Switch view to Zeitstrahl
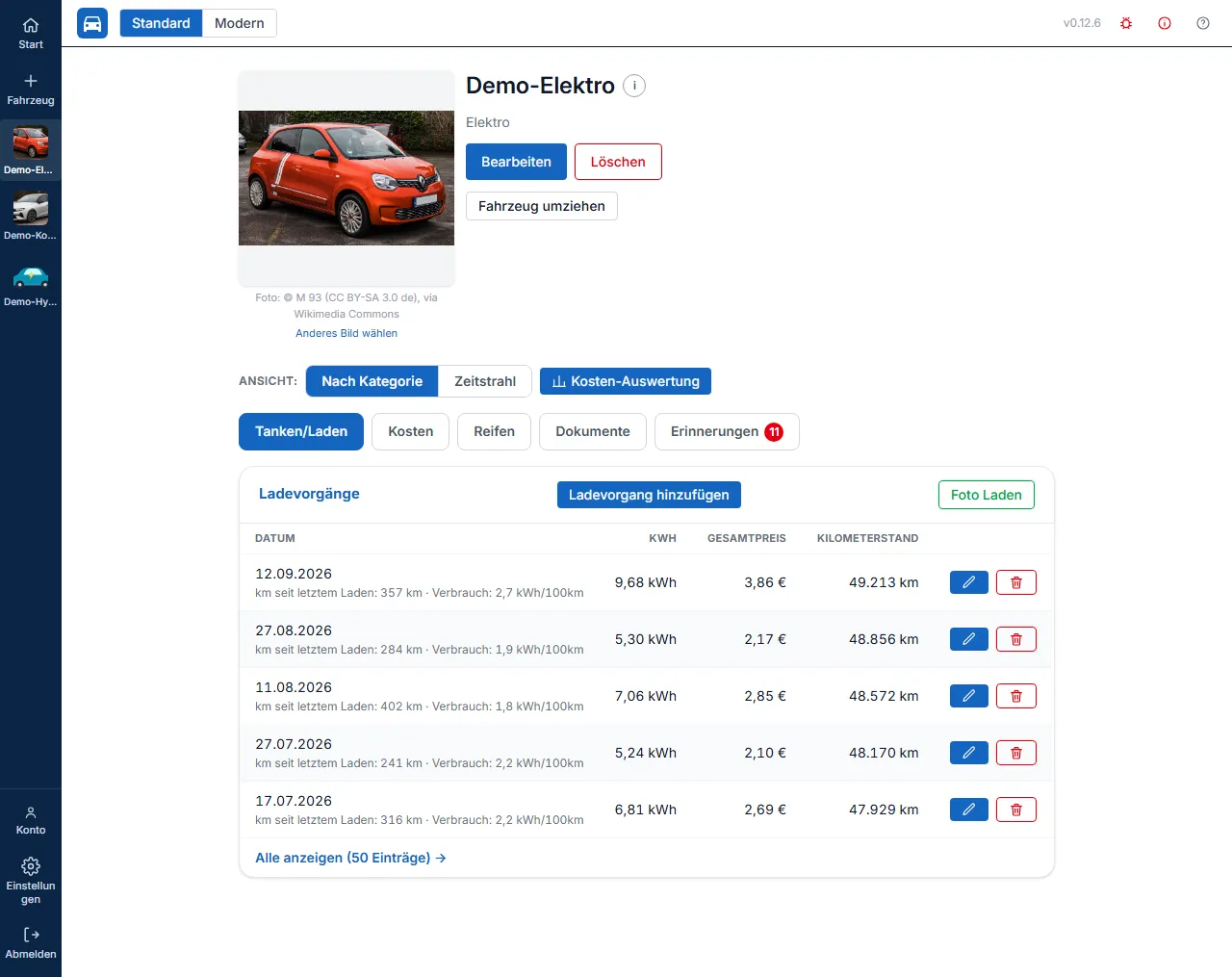1232x977 pixels. pyautogui.click(x=485, y=381)
